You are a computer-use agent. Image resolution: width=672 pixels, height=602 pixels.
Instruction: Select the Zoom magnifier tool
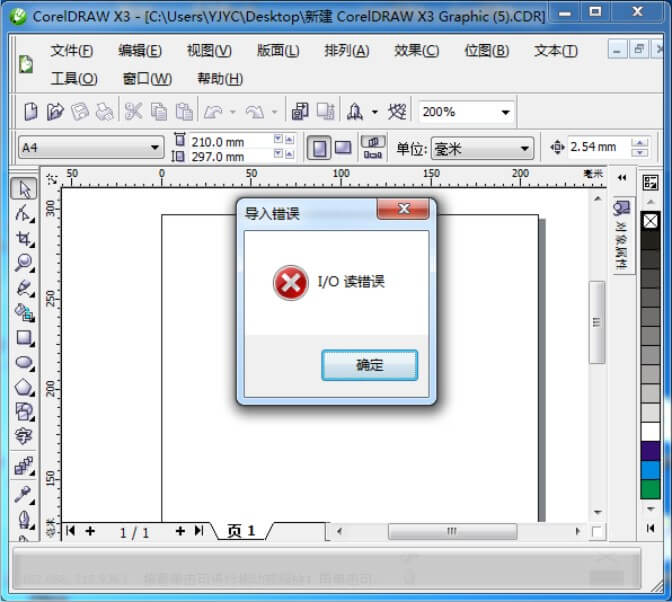24,263
